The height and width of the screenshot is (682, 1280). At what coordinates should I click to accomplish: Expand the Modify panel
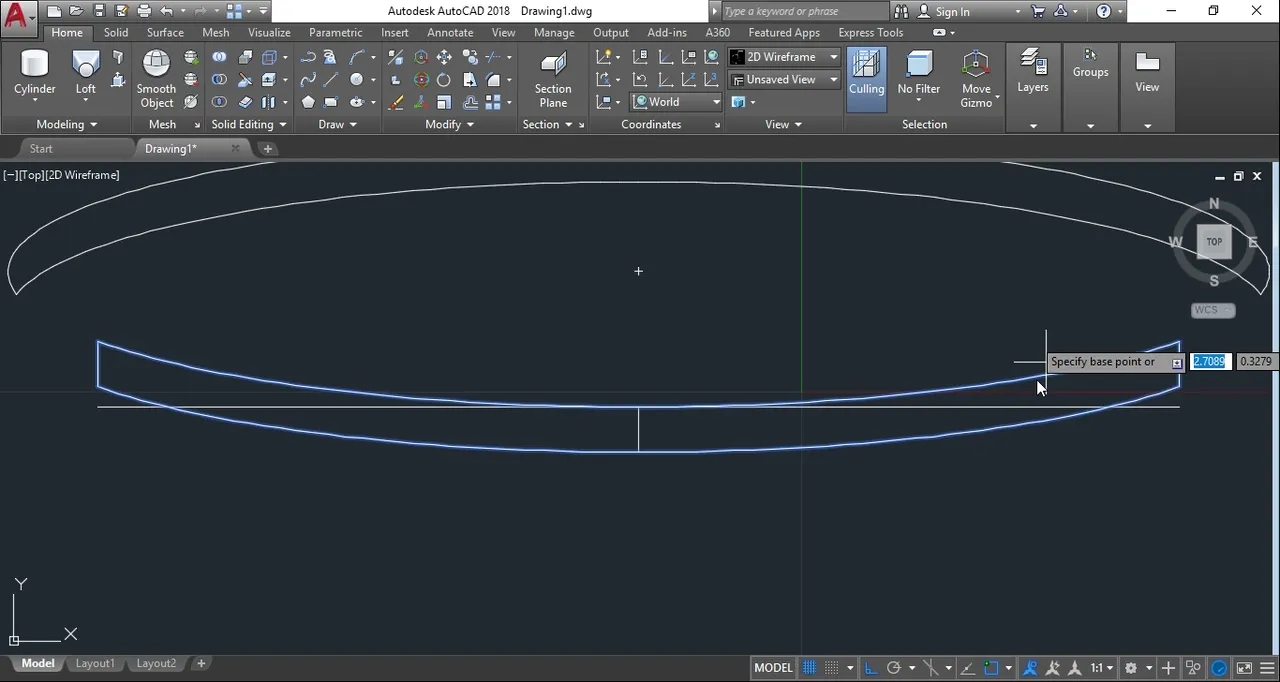pyautogui.click(x=449, y=124)
